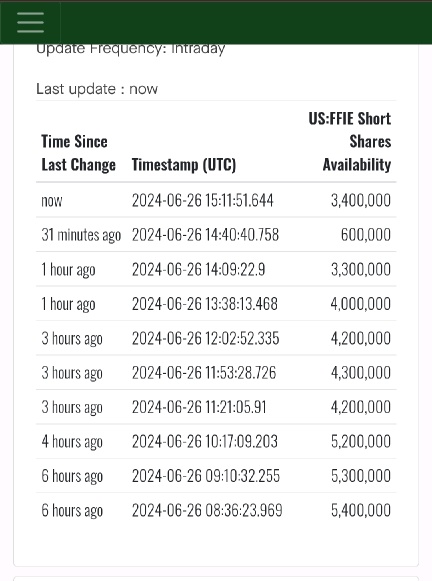
Task: Select the 4,300,000 availability value
Action: coord(360,373)
